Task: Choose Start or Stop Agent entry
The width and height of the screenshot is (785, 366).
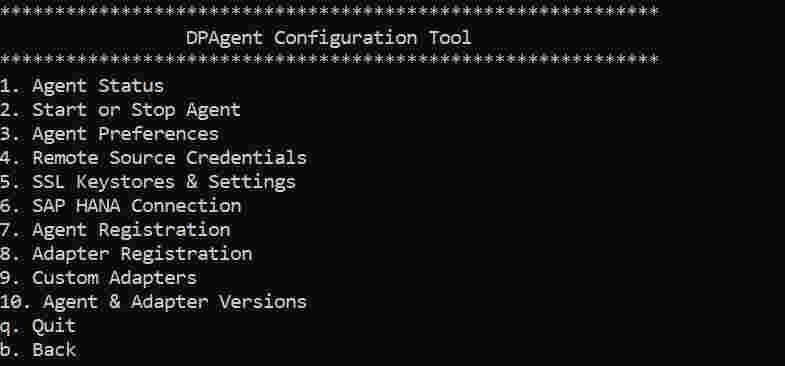Action: (x=121, y=110)
